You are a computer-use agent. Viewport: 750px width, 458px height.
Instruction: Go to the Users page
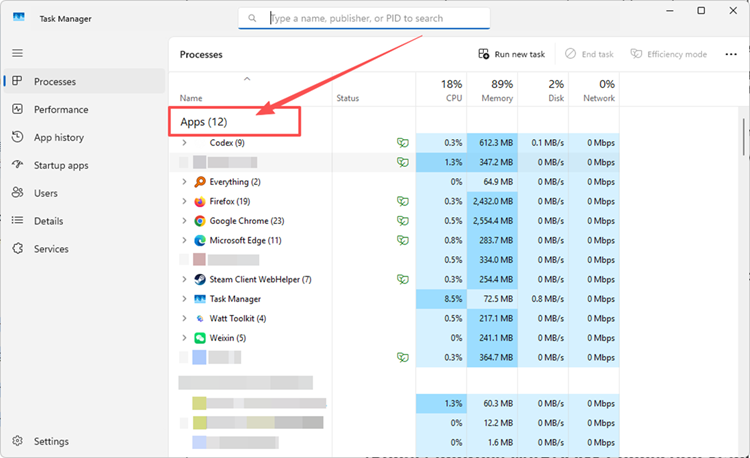pyautogui.click(x=85, y=193)
